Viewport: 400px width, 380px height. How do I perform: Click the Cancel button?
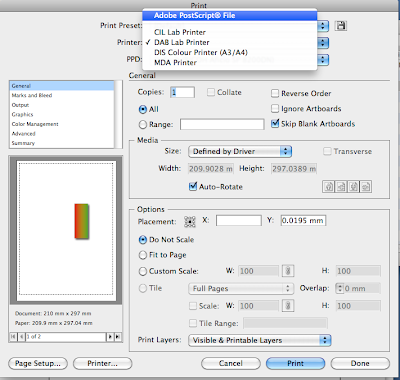click(231, 363)
